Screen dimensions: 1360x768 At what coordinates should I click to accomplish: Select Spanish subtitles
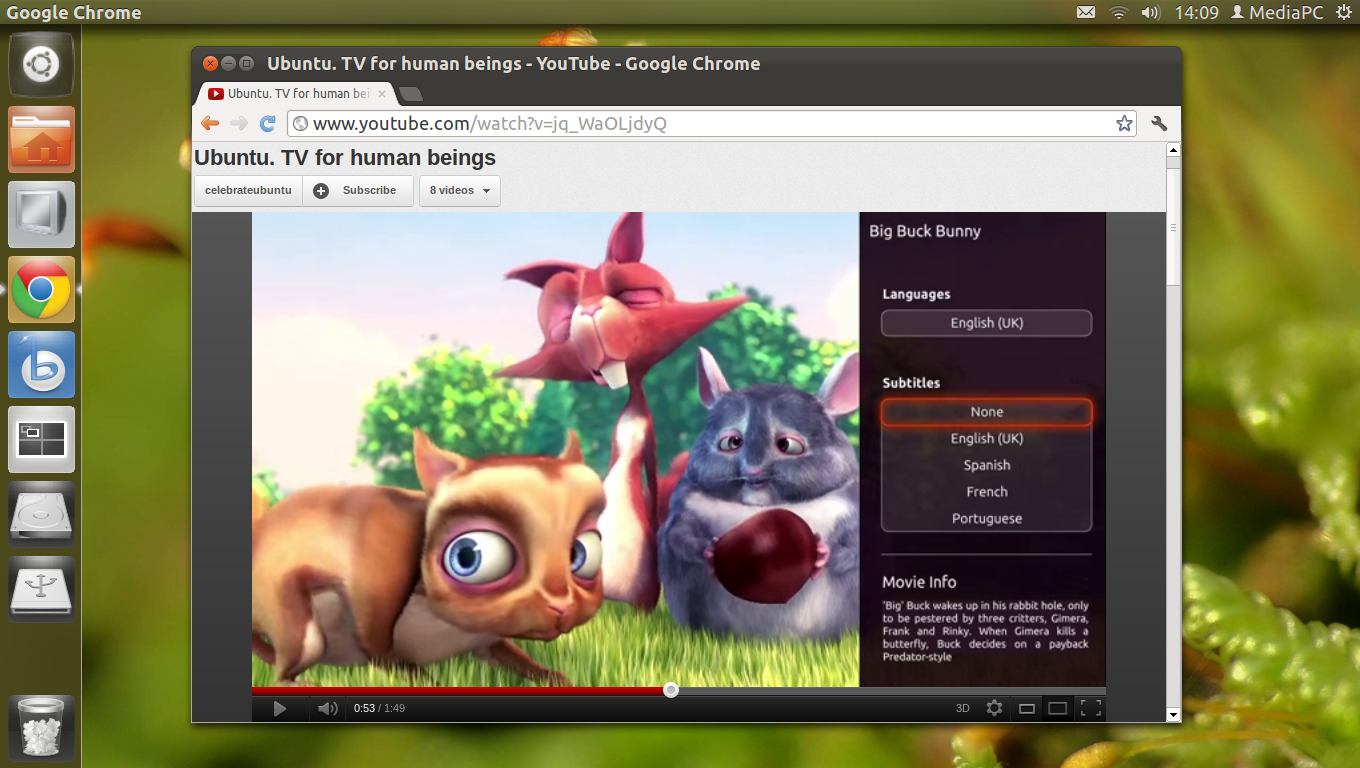point(986,465)
